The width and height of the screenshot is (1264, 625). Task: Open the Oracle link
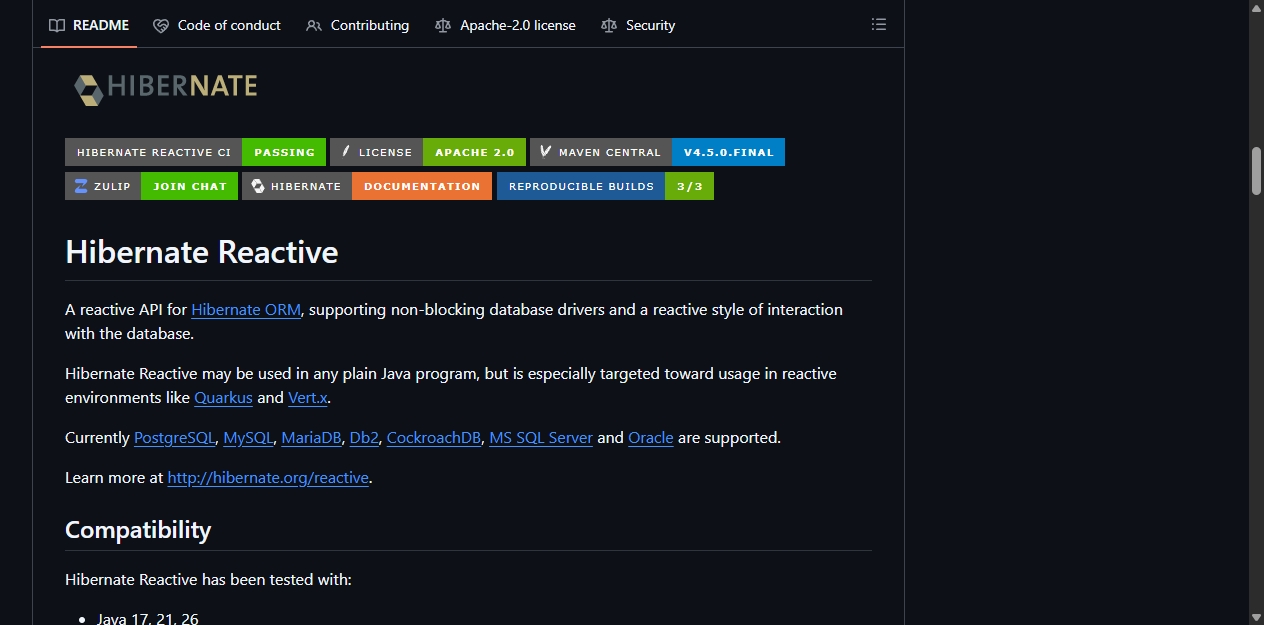(x=651, y=438)
